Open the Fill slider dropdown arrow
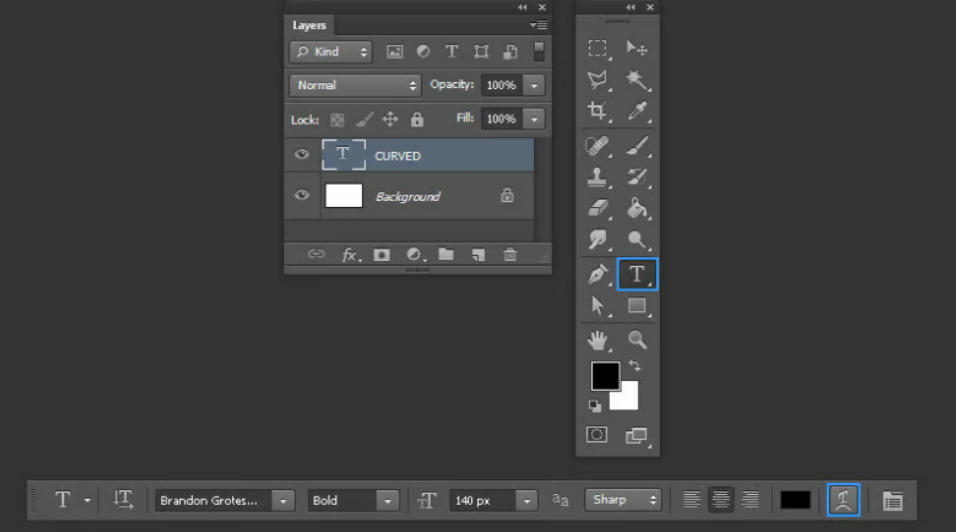Screen dimensions: 956x532 (534, 119)
